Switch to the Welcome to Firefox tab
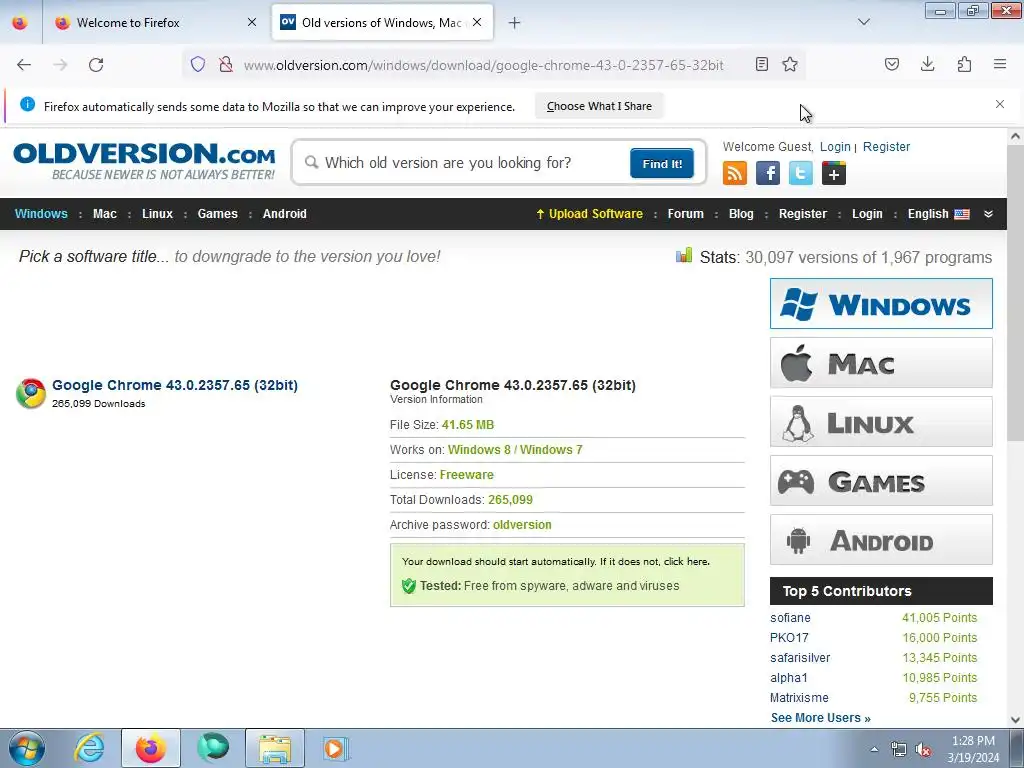1024x768 pixels. [155, 23]
